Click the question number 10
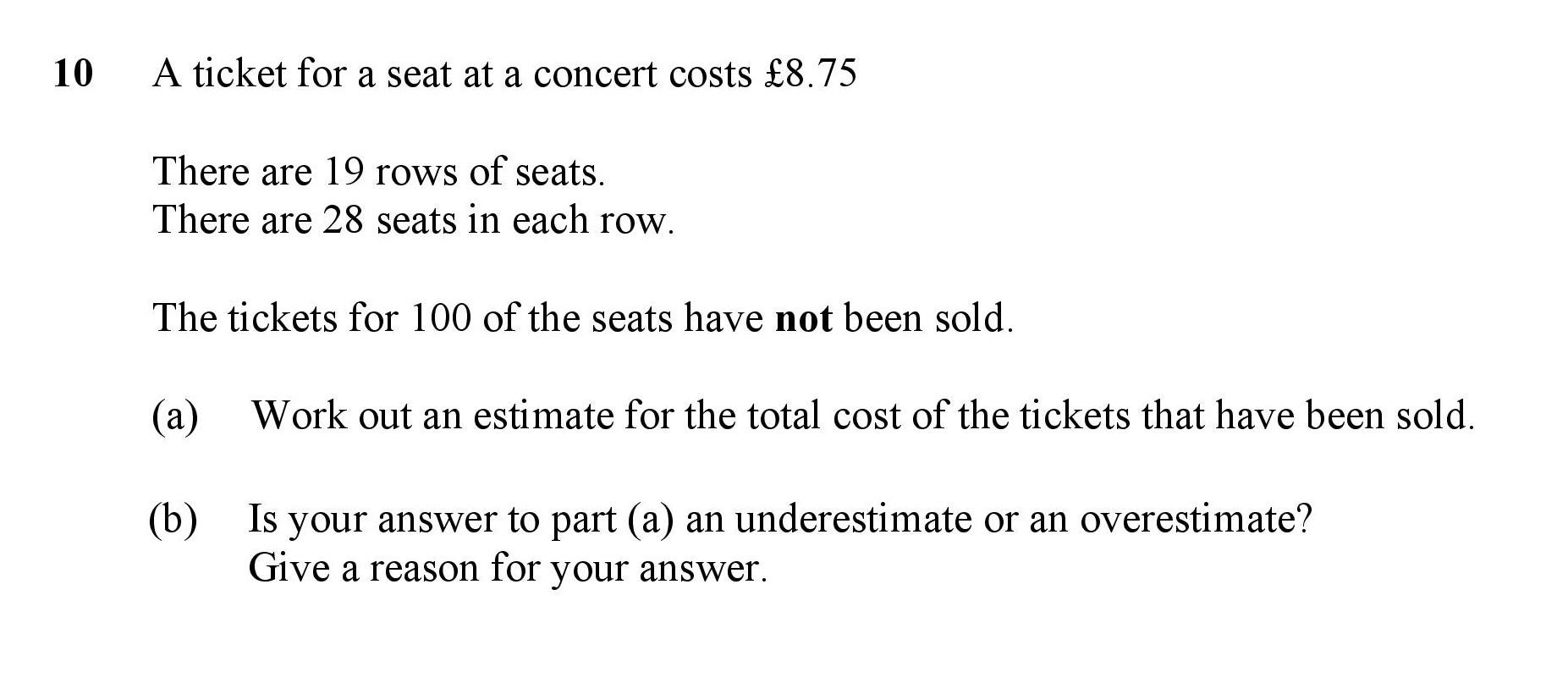This screenshot has width=1568, height=678. [73, 74]
